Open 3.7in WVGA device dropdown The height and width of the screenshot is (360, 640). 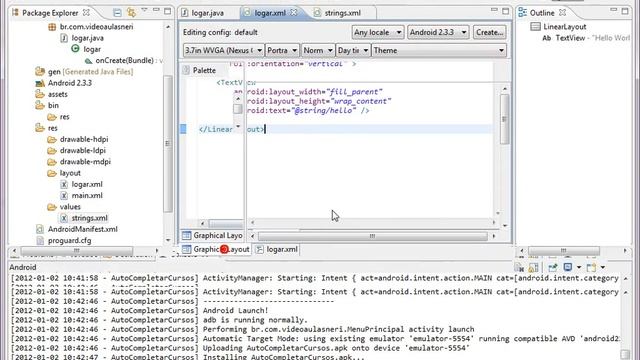click(224, 51)
